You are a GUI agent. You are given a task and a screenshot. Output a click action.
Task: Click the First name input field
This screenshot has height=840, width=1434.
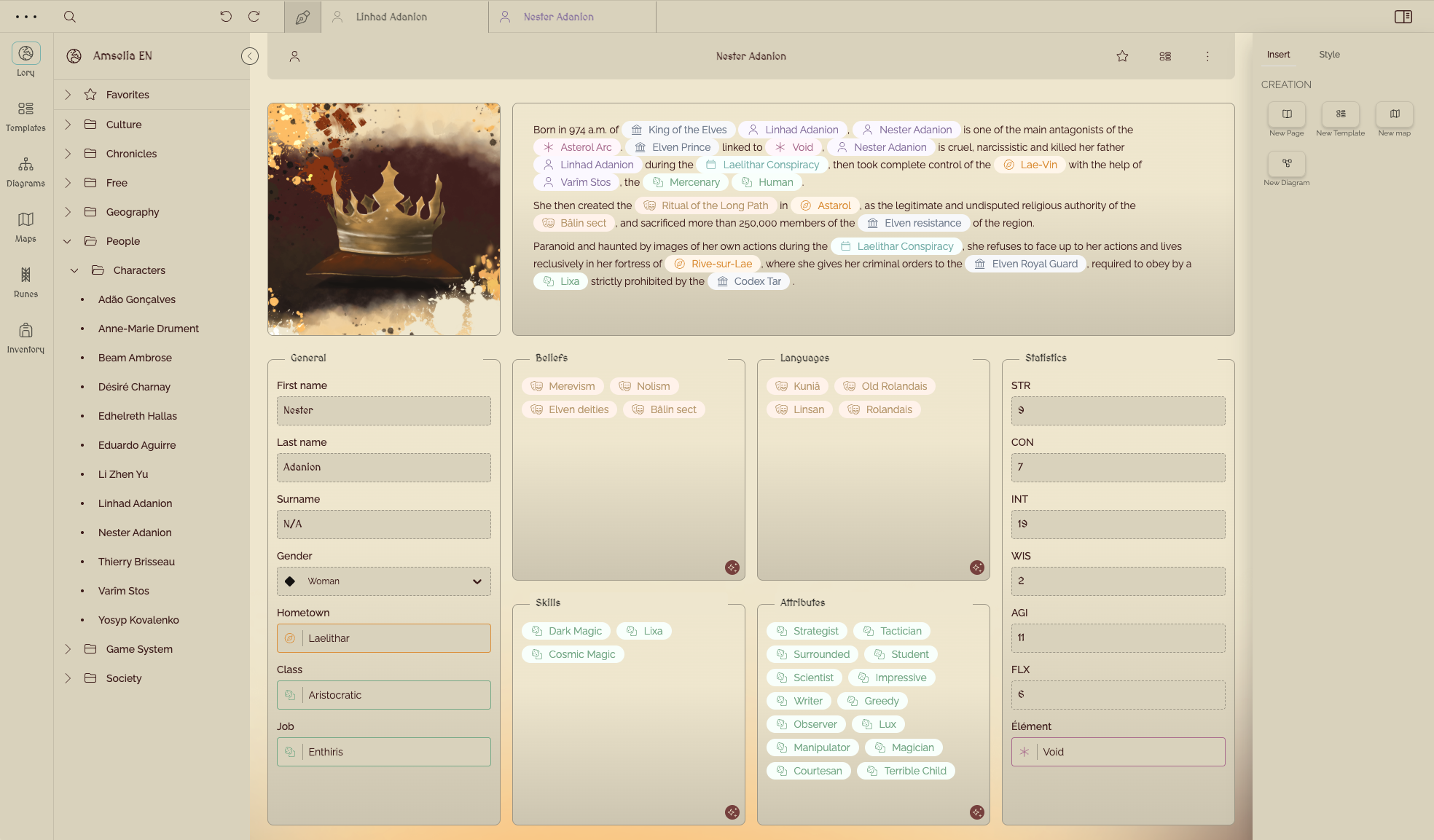tap(383, 411)
